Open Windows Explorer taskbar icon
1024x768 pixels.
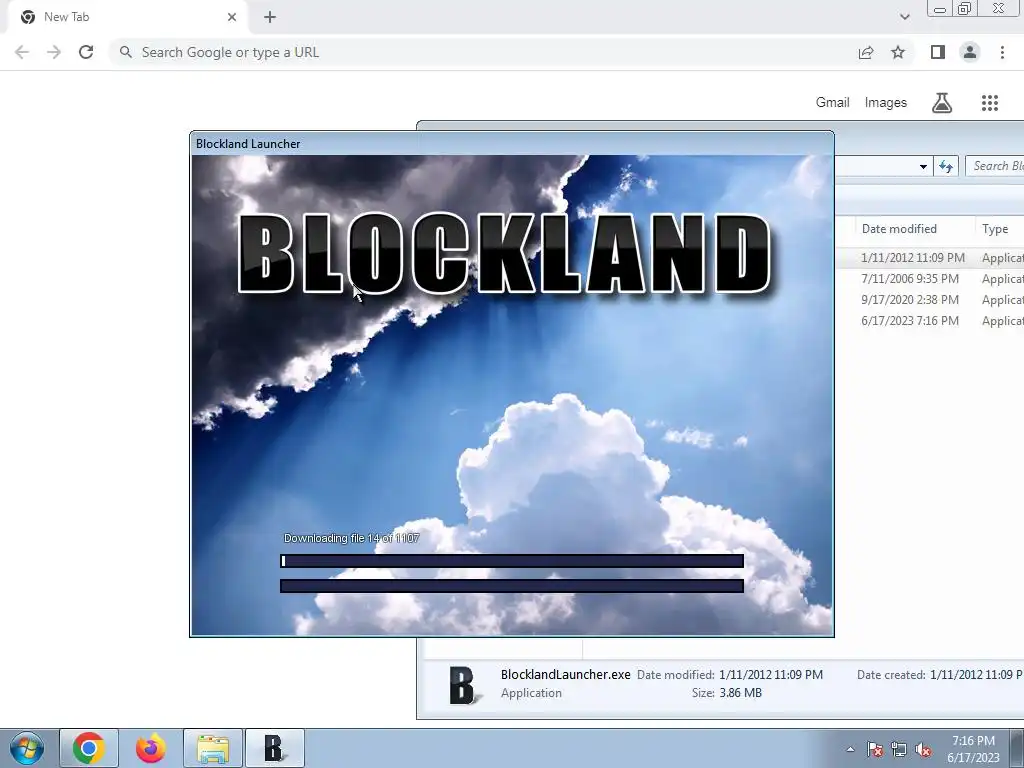[x=213, y=748]
